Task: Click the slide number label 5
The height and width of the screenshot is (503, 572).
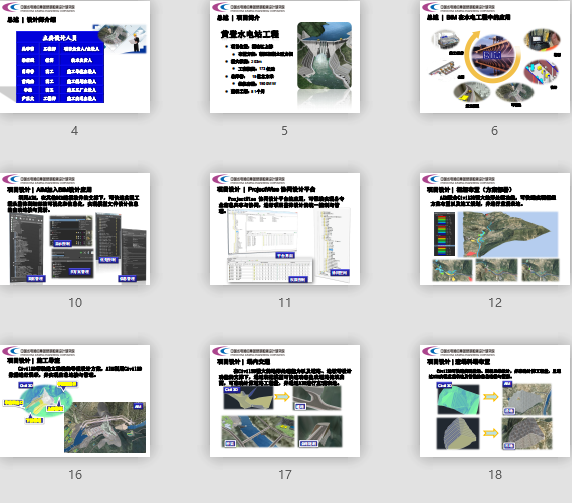Action: tap(284, 131)
